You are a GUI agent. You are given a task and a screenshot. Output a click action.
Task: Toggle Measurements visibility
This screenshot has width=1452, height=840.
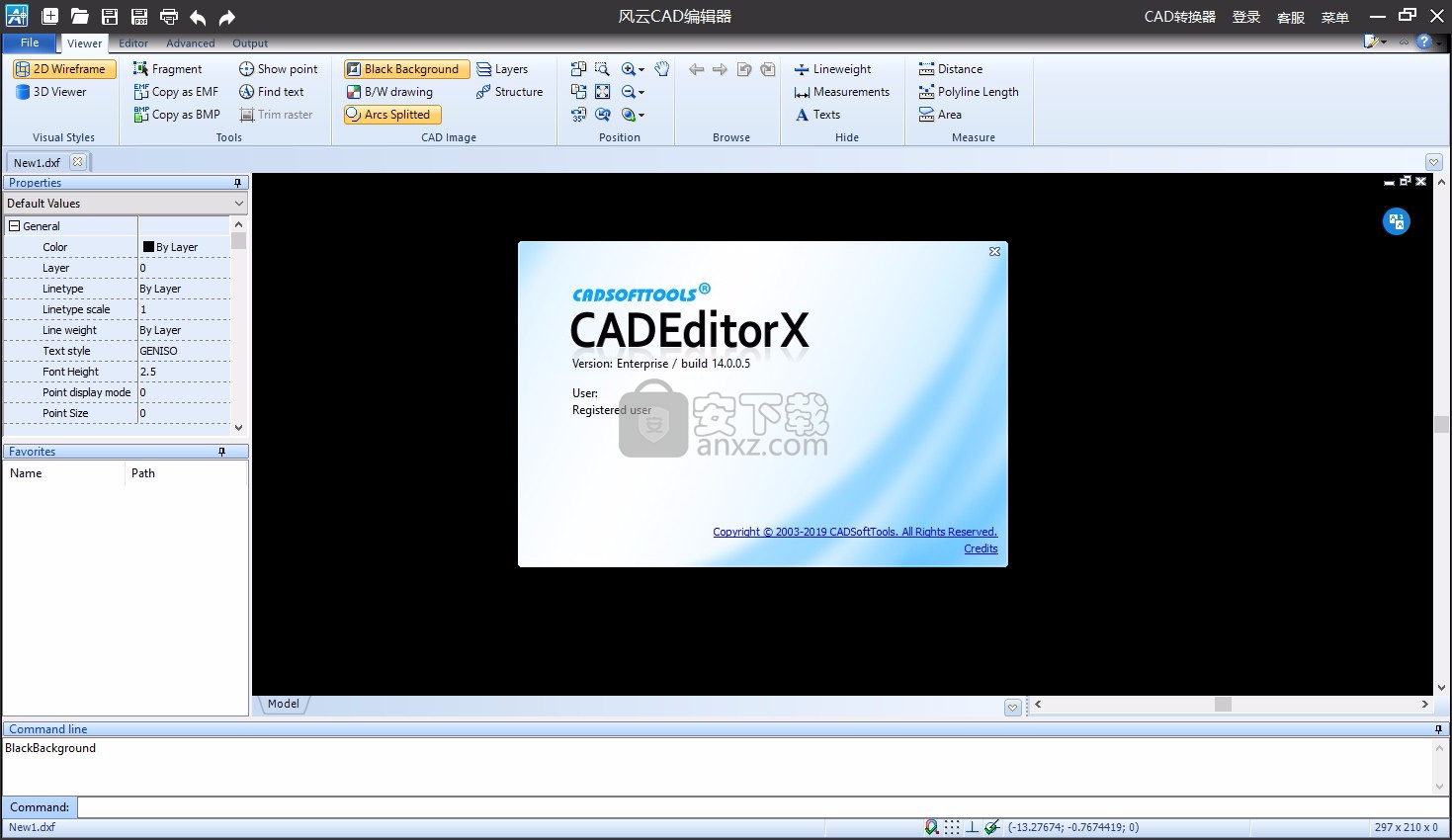coord(842,92)
